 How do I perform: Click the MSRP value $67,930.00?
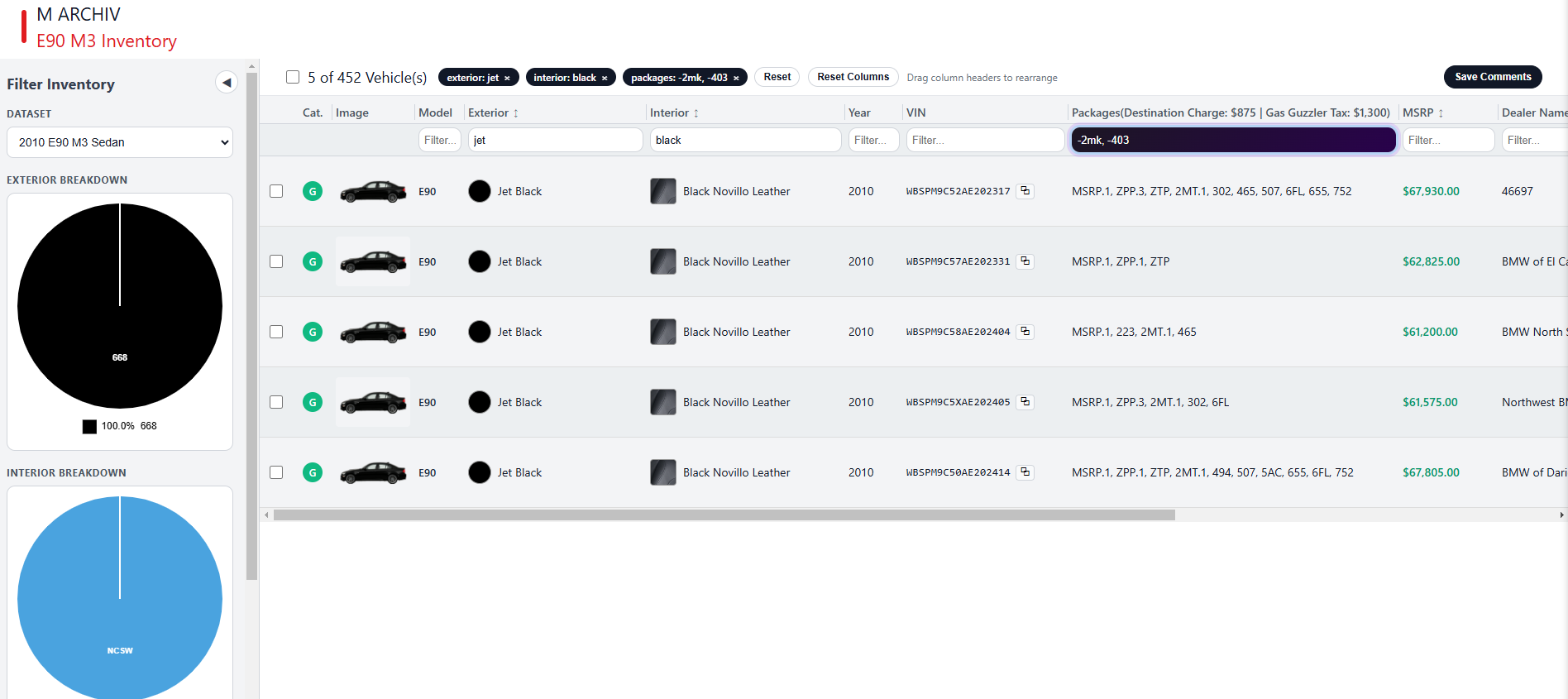click(x=1431, y=191)
